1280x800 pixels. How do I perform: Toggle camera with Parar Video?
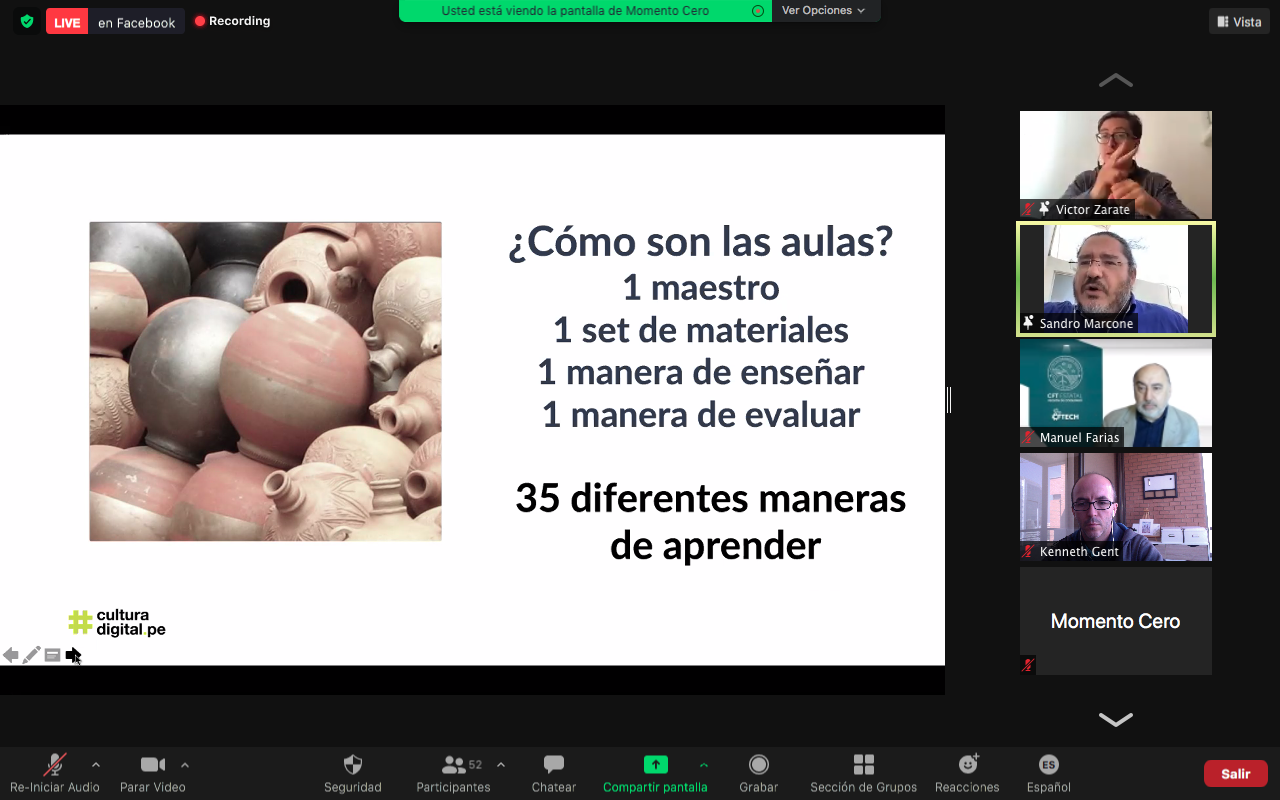coord(152,765)
